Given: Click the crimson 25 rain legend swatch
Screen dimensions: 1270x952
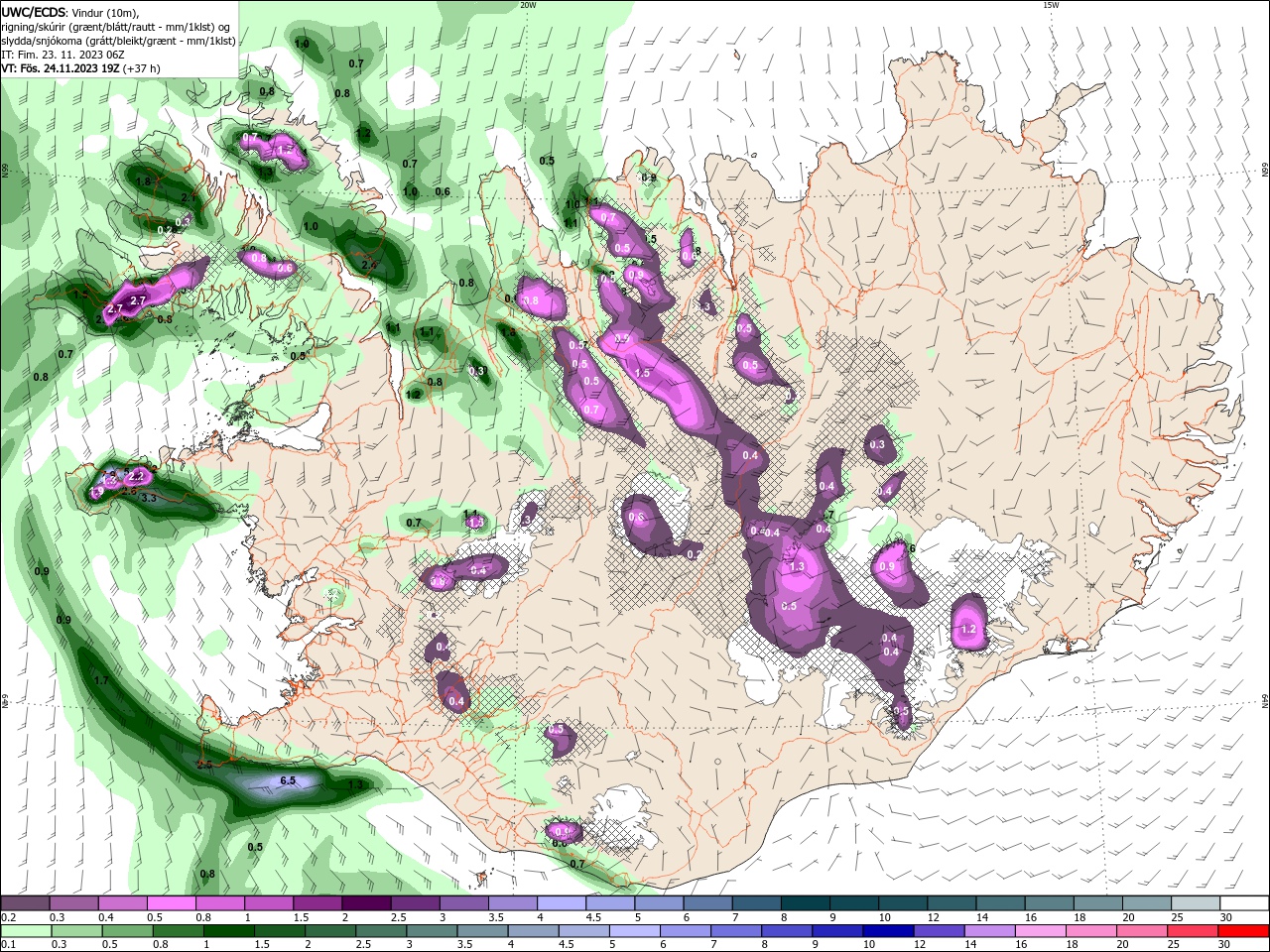Looking at the screenshot, I should (1195, 931).
